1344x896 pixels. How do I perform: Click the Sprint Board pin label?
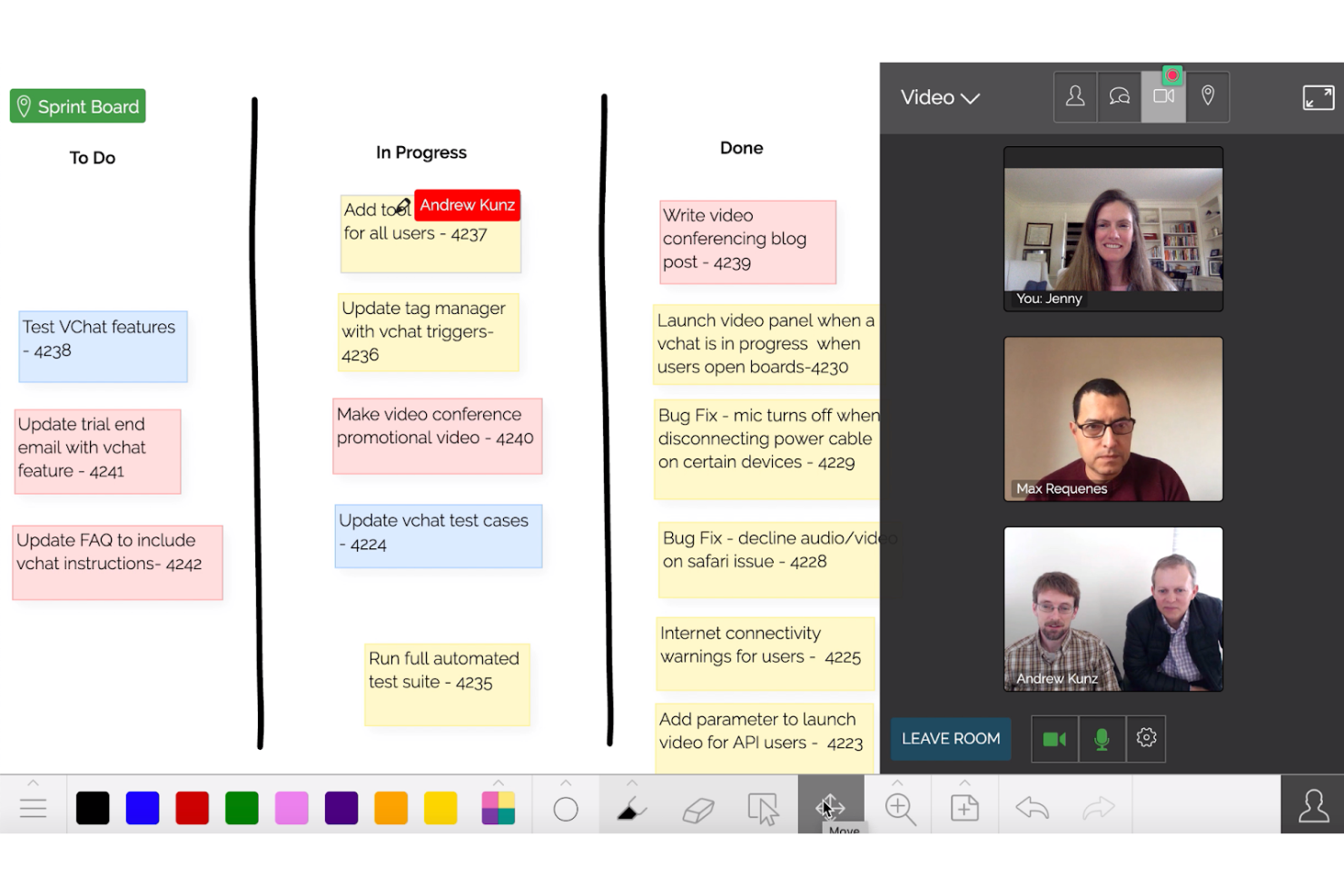78,106
